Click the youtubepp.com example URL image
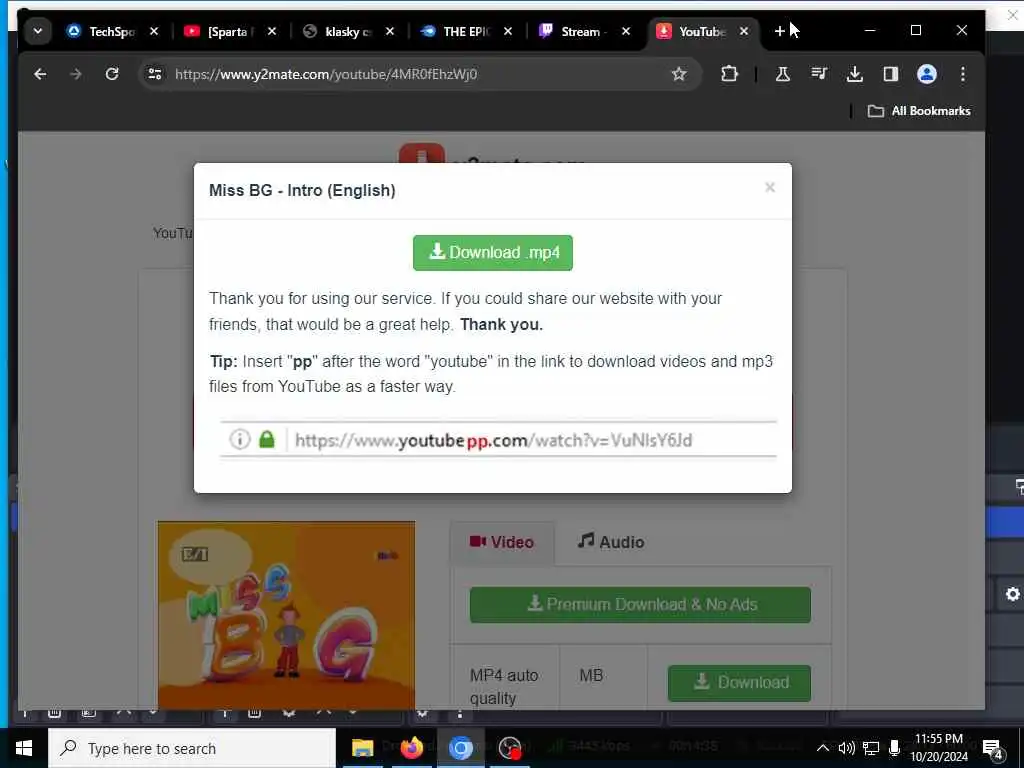This screenshot has width=1024, height=768. 498,440
